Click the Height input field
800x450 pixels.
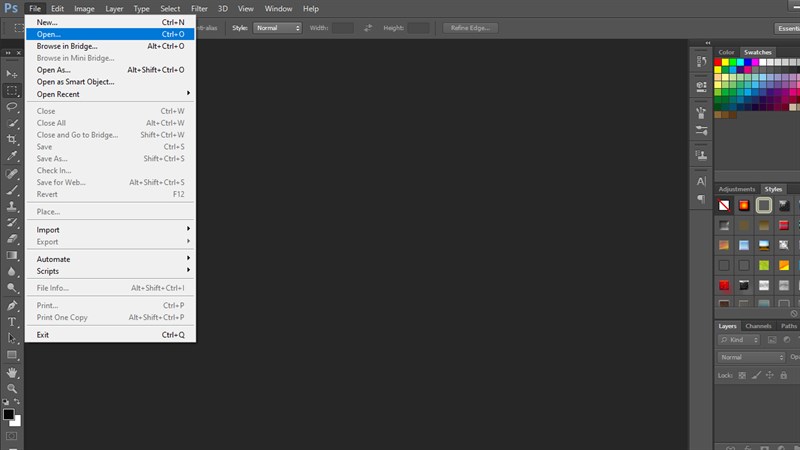click(x=418, y=28)
